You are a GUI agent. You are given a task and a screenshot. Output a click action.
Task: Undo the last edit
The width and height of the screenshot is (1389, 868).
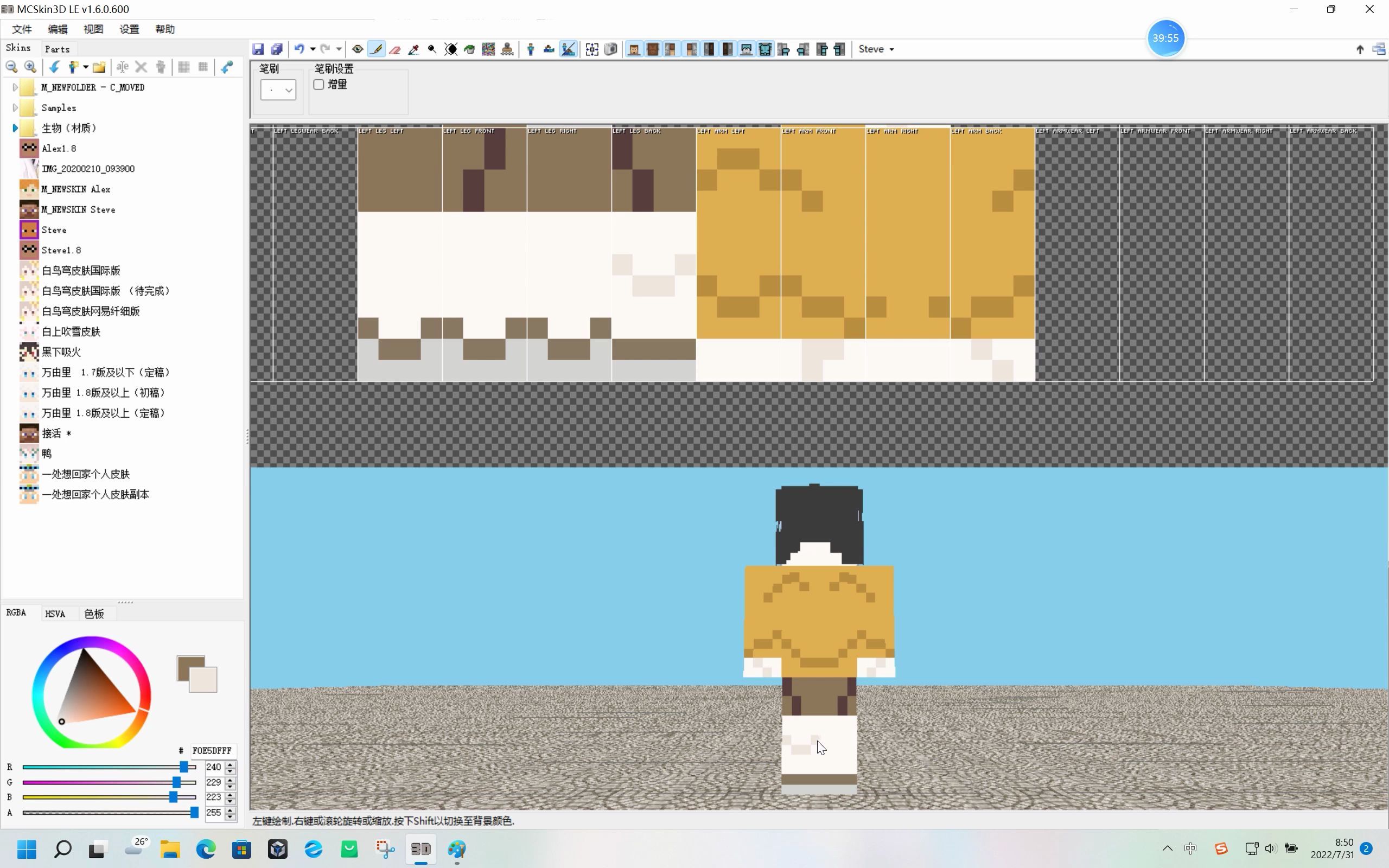[299, 49]
